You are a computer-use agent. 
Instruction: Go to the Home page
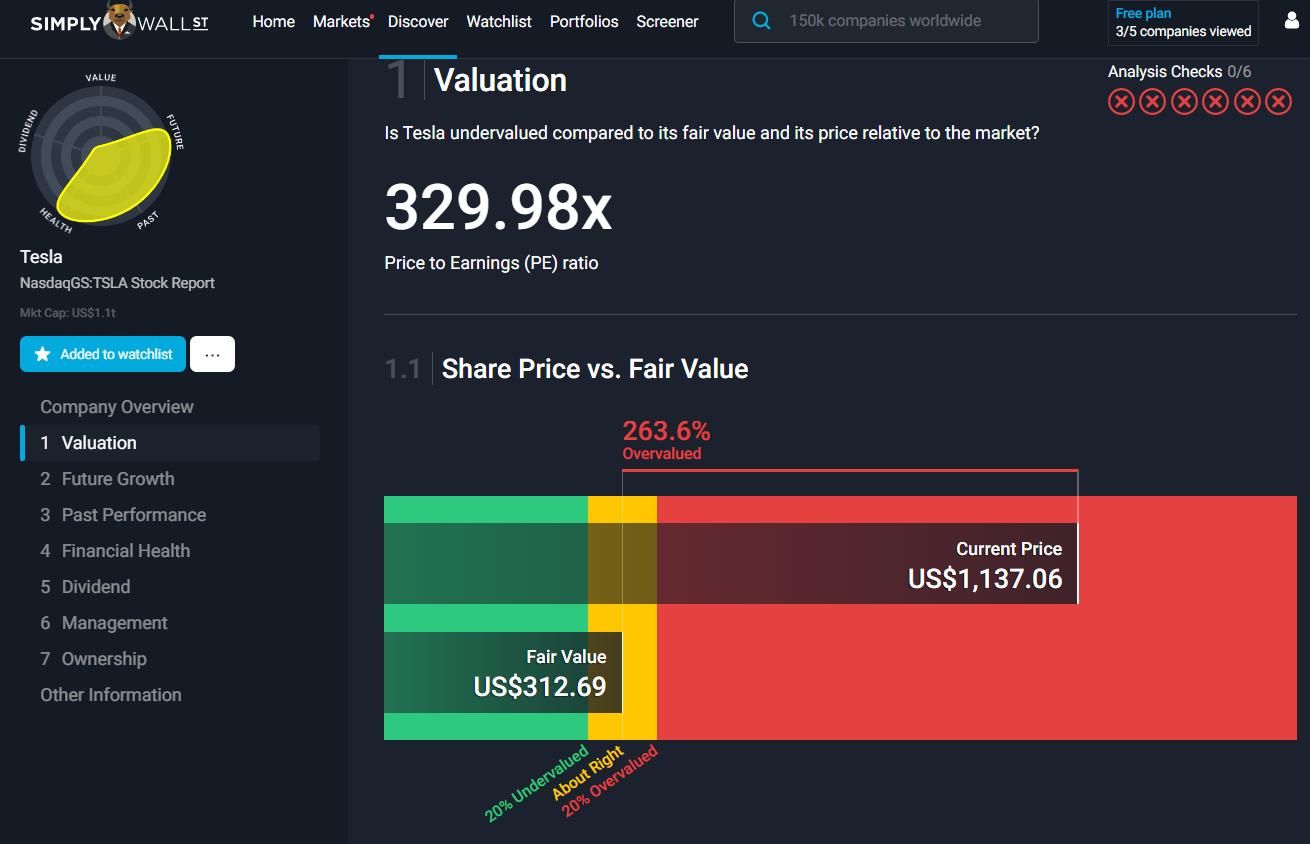tap(274, 21)
